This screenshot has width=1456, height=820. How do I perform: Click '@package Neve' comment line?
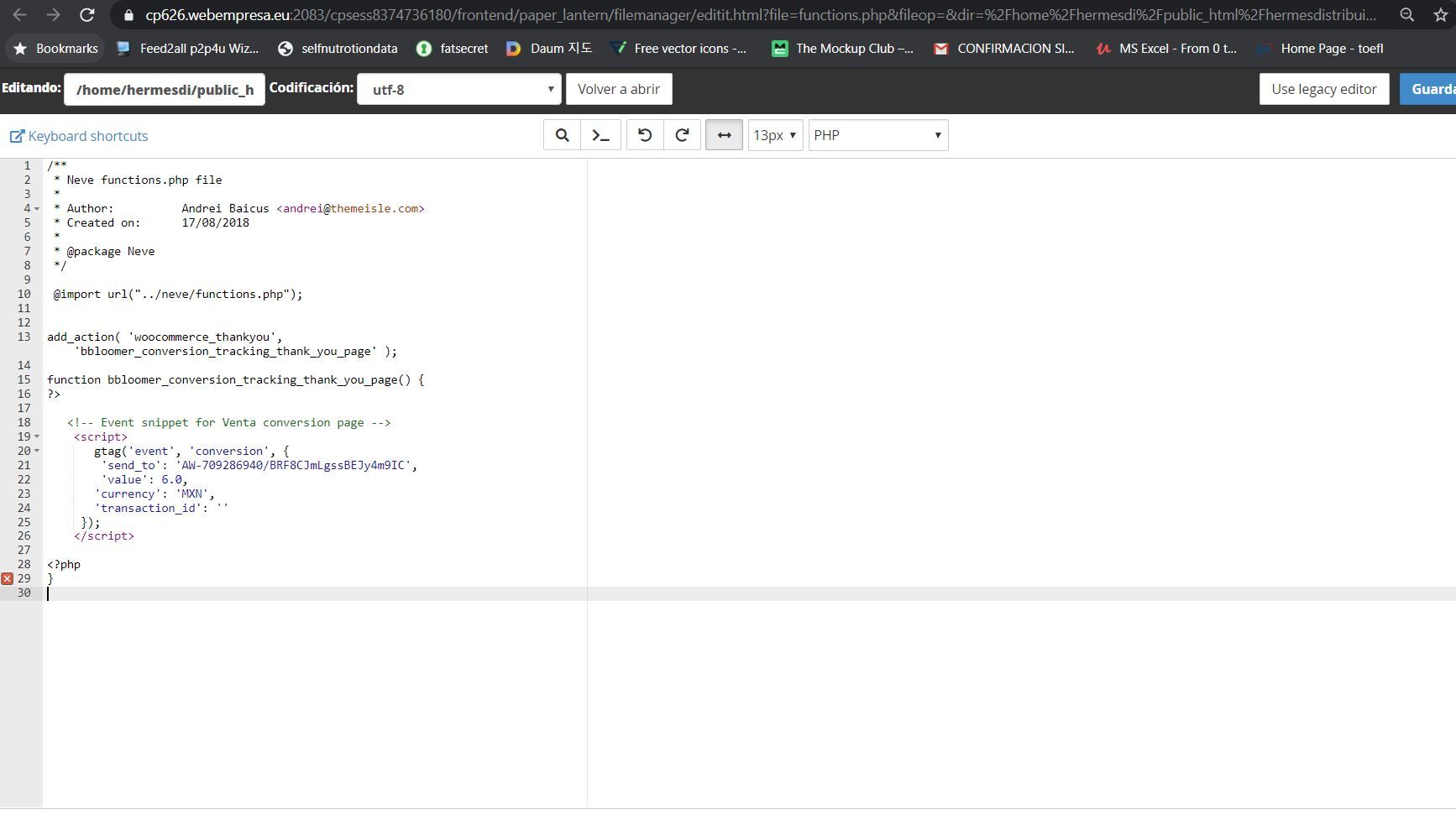(104, 252)
